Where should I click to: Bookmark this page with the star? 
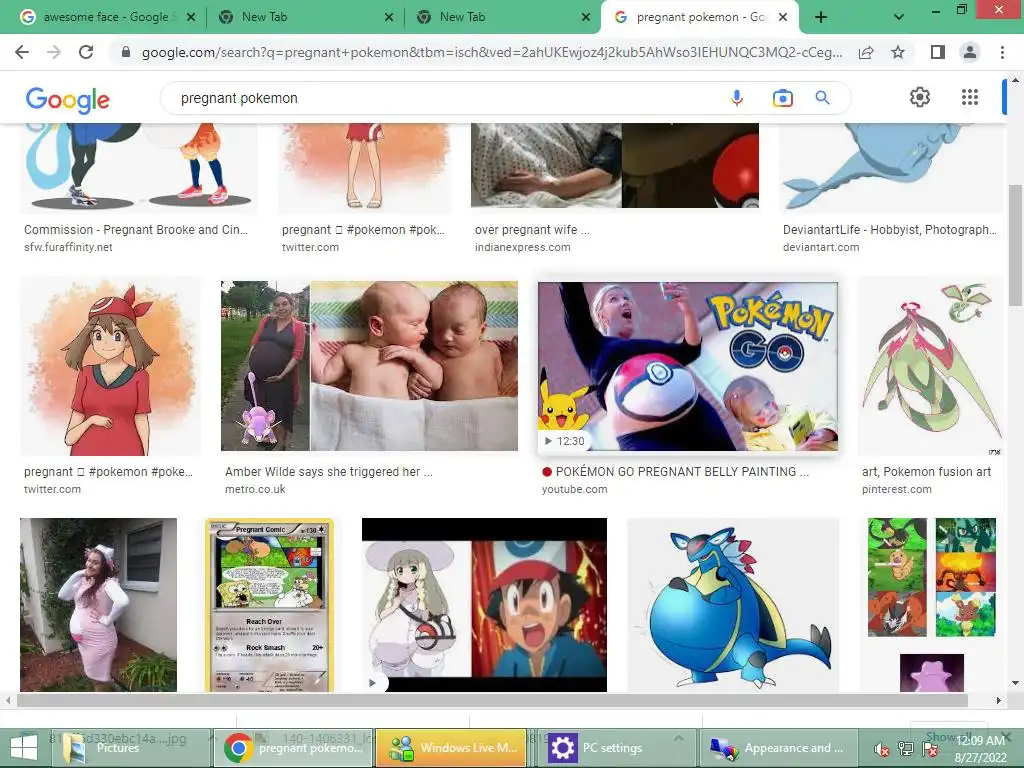pyautogui.click(x=898, y=52)
